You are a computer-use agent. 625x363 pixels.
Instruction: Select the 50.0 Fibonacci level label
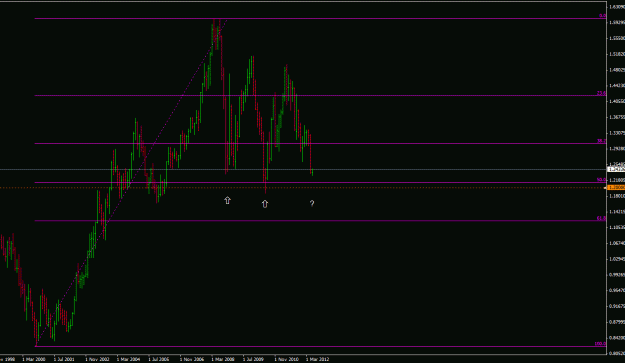tap(601, 180)
